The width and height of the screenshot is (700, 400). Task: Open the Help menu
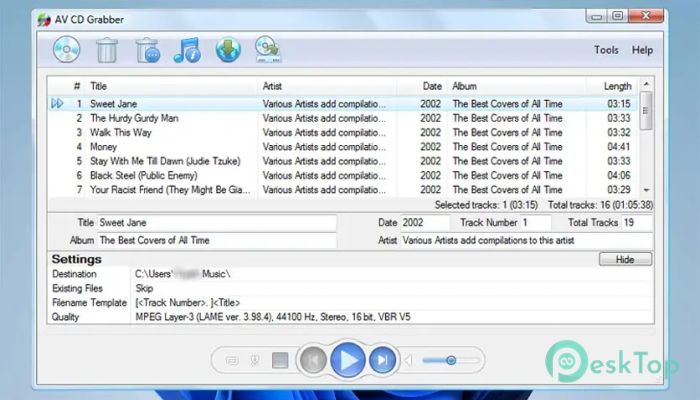[x=642, y=50]
